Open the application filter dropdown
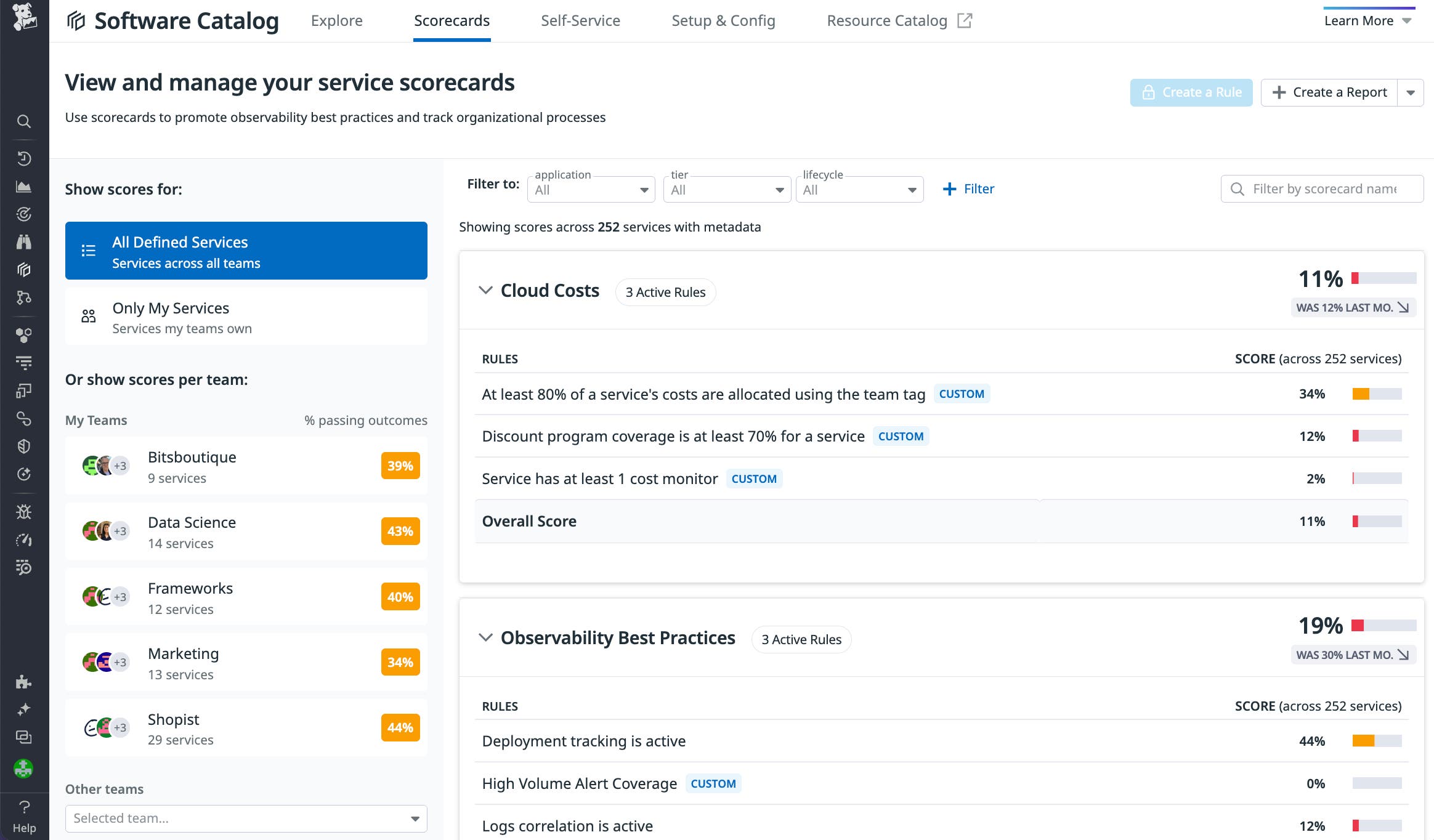Viewport: 1434px width, 840px height. [590, 189]
